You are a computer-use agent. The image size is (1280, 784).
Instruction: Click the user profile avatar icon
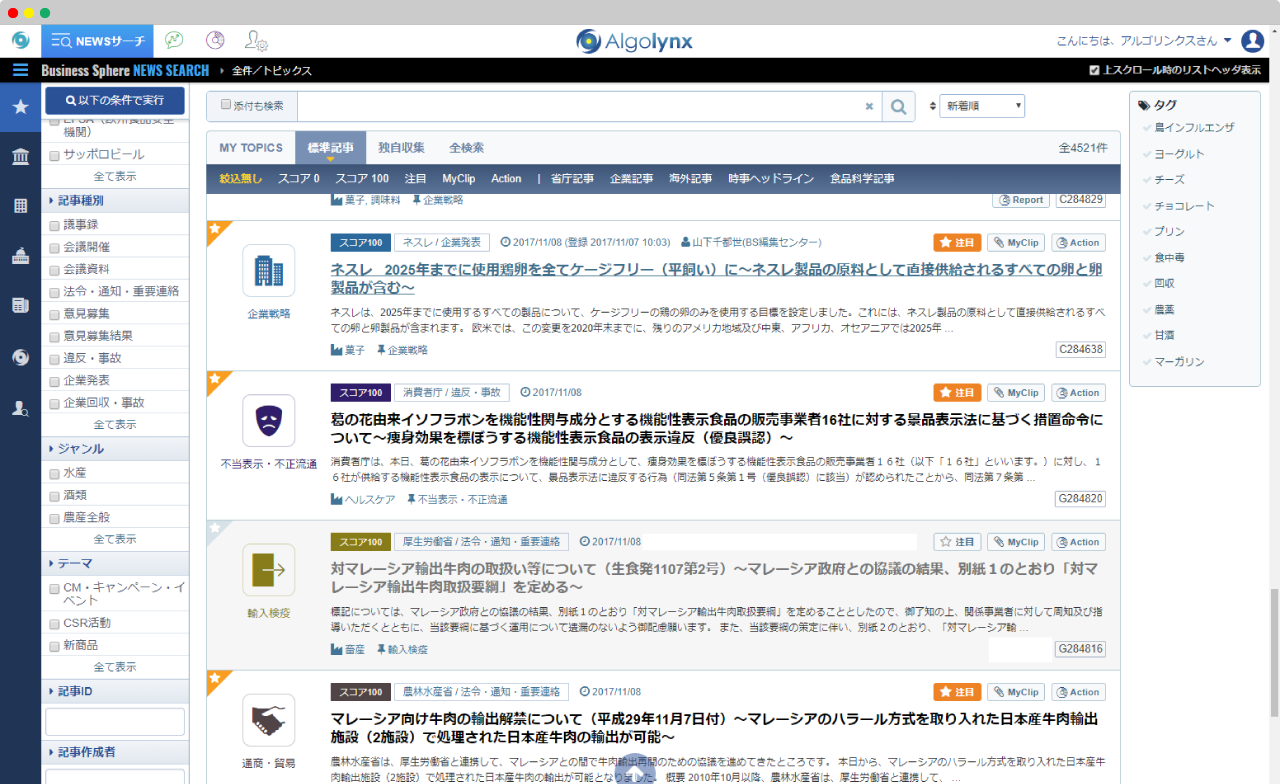[x=1252, y=41]
